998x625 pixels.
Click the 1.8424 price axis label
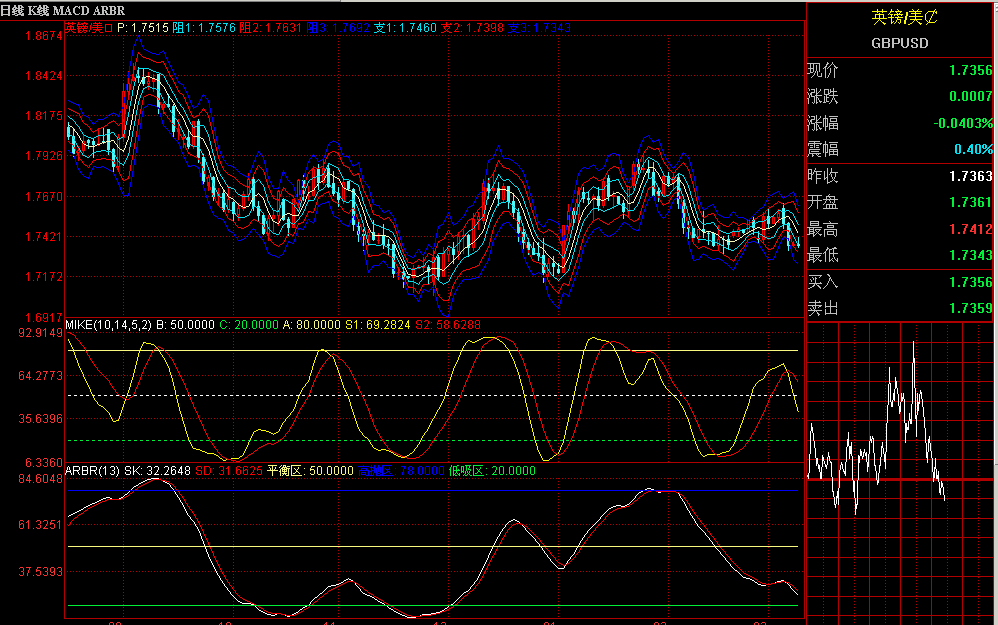pyautogui.click(x=43, y=76)
